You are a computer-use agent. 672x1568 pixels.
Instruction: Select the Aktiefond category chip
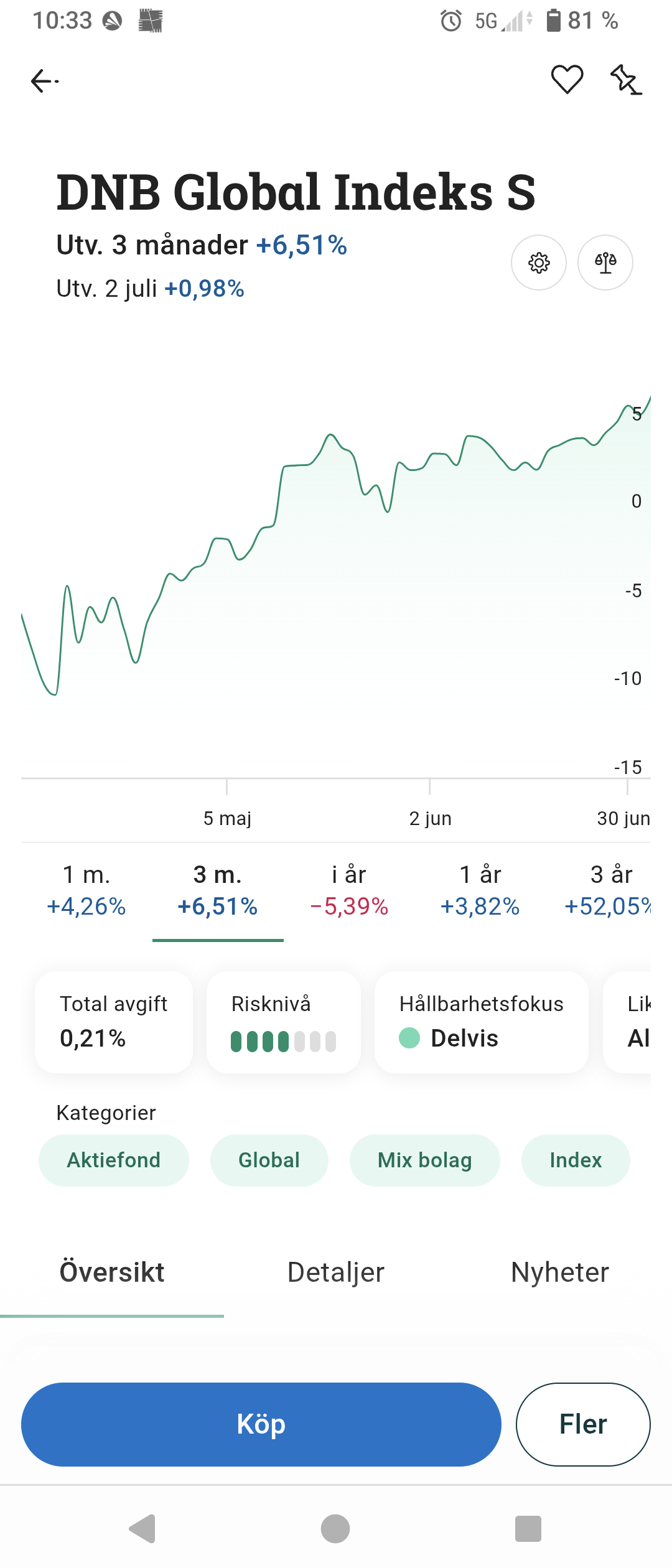pyautogui.click(x=114, y=1160)
